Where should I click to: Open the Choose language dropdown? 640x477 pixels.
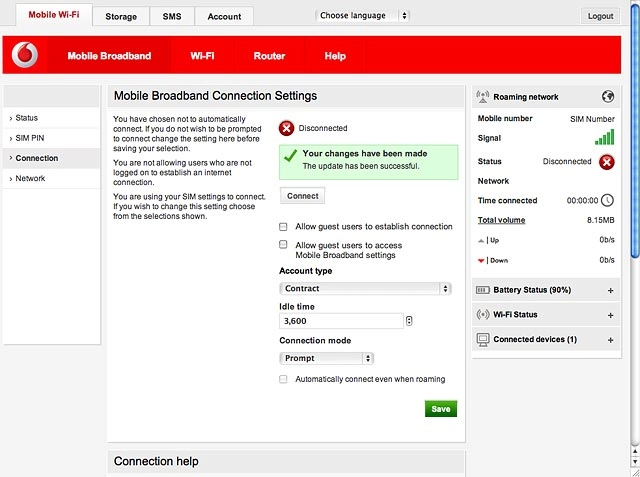(362, 16)
